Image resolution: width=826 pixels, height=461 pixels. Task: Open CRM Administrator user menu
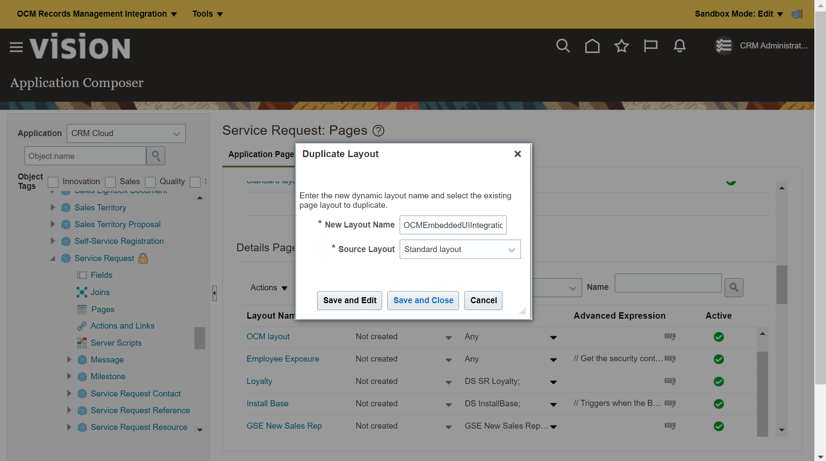click(761, 46)
